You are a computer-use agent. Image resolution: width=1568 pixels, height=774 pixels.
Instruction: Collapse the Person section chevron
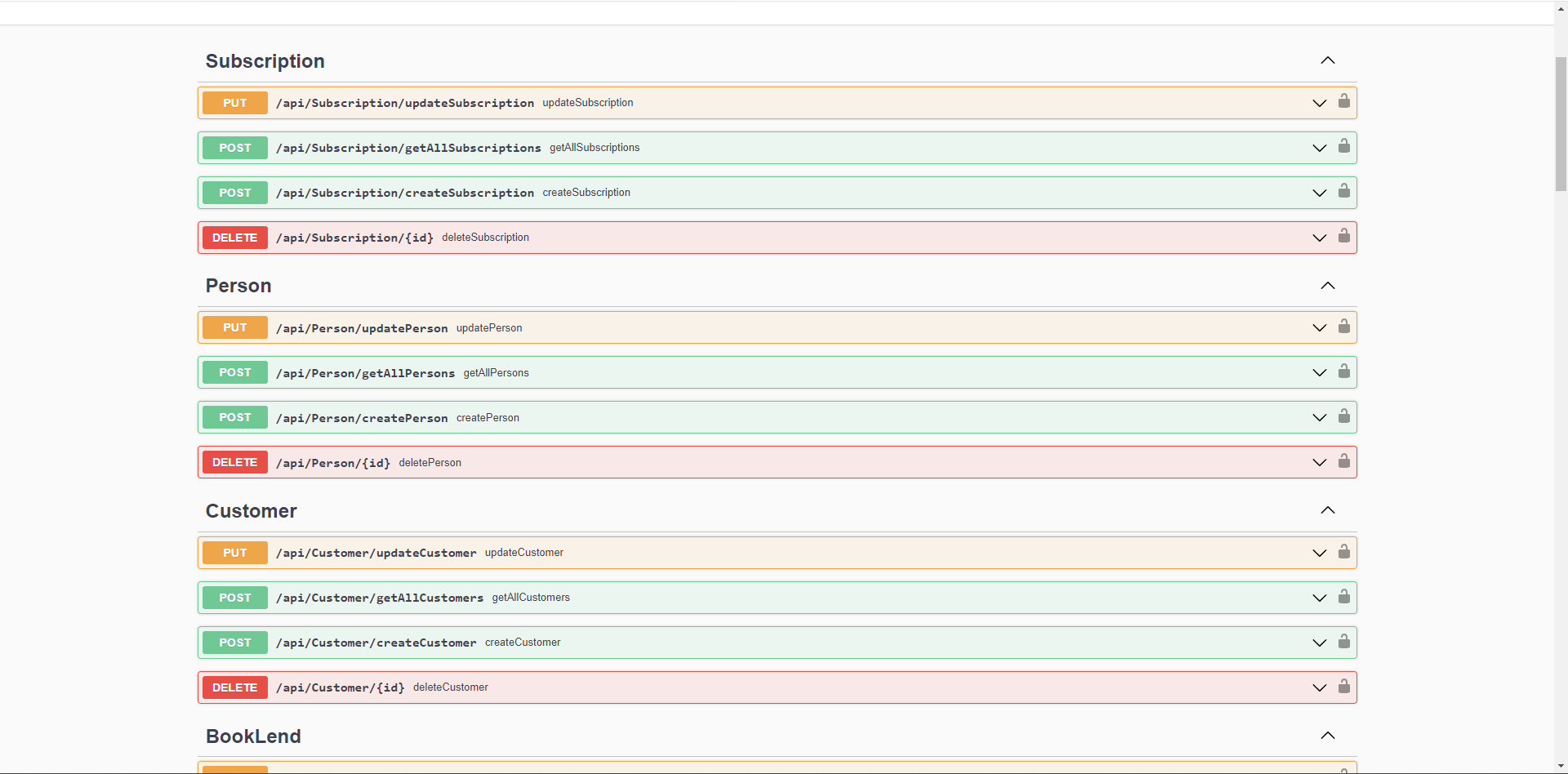pos(1328,286)
